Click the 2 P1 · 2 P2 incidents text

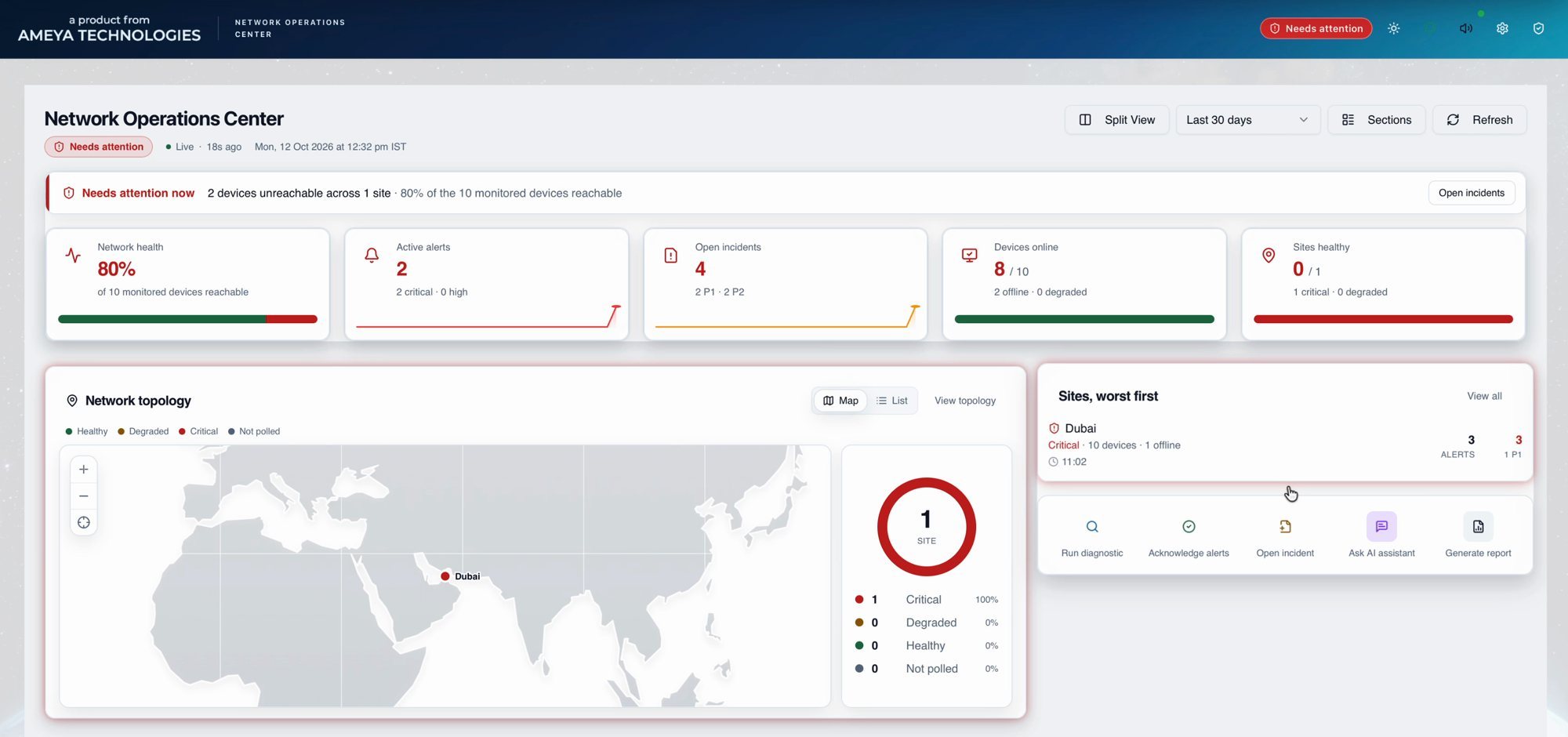(719, 292)
